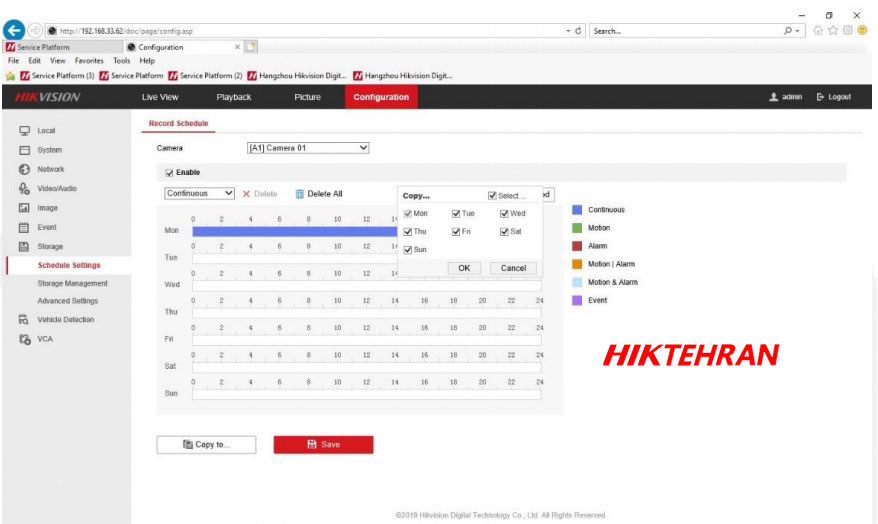Open the browser Tools gear icon
The image size is (878, 524).
pyautogui.click(x=848, y=30)
